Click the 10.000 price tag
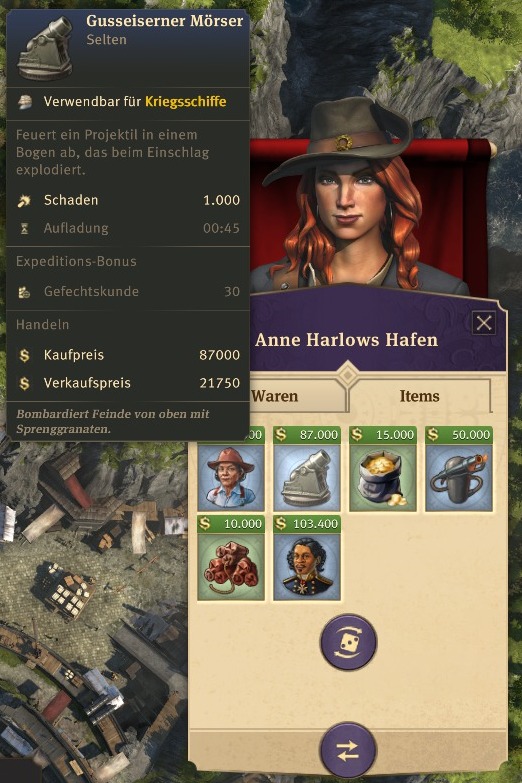Screen dimensions: 522x783 (x=231, y=523)
